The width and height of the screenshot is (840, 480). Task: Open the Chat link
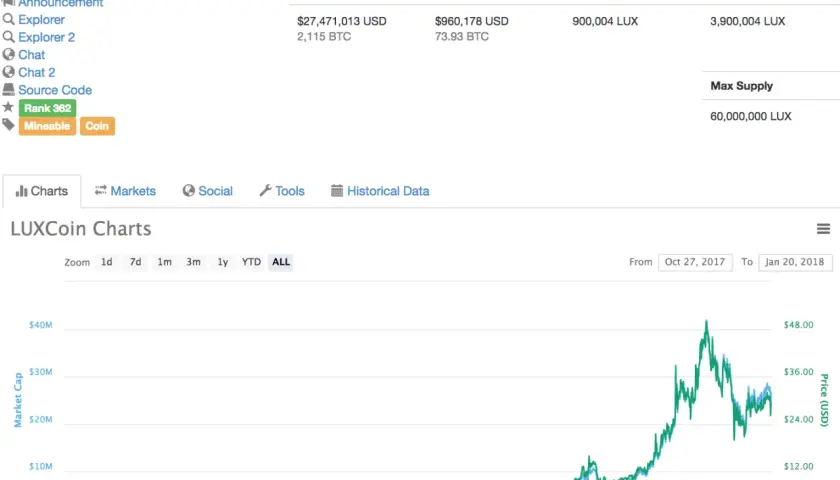(x=32, y=55)
